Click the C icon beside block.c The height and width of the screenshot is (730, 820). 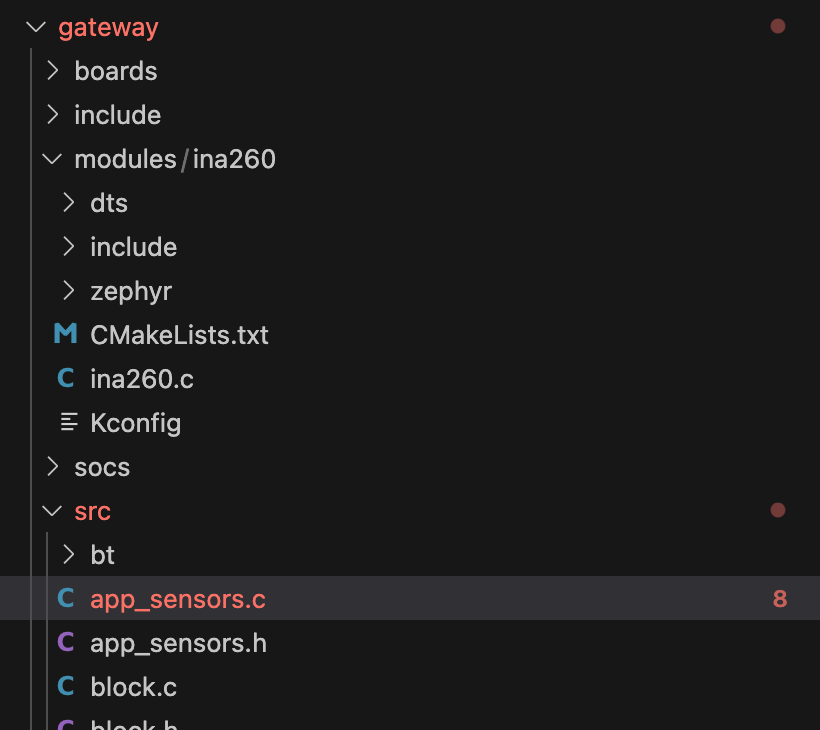point(66,686)
